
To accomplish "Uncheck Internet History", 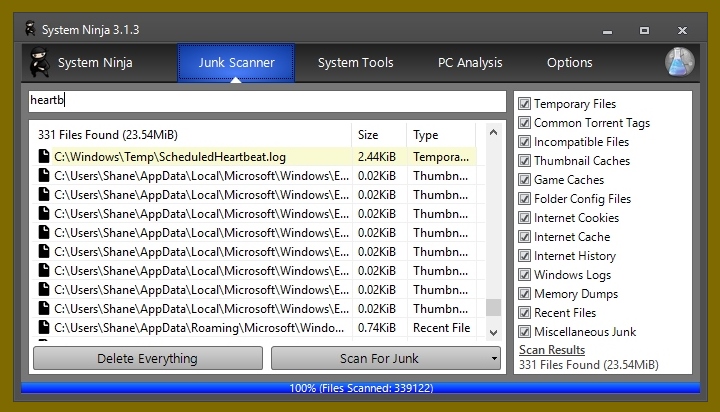I will pos(524,255).
